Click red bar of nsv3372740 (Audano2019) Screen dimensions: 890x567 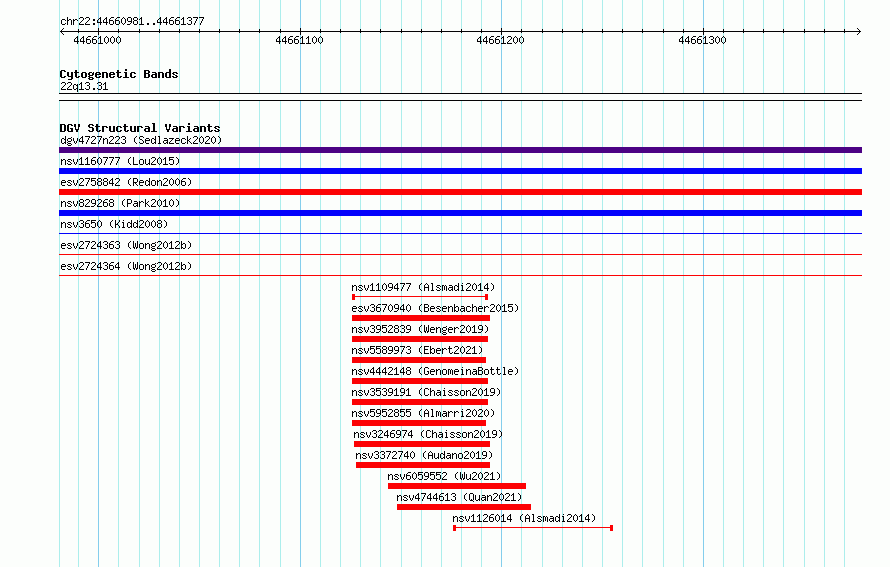click(x=423, y=465)
